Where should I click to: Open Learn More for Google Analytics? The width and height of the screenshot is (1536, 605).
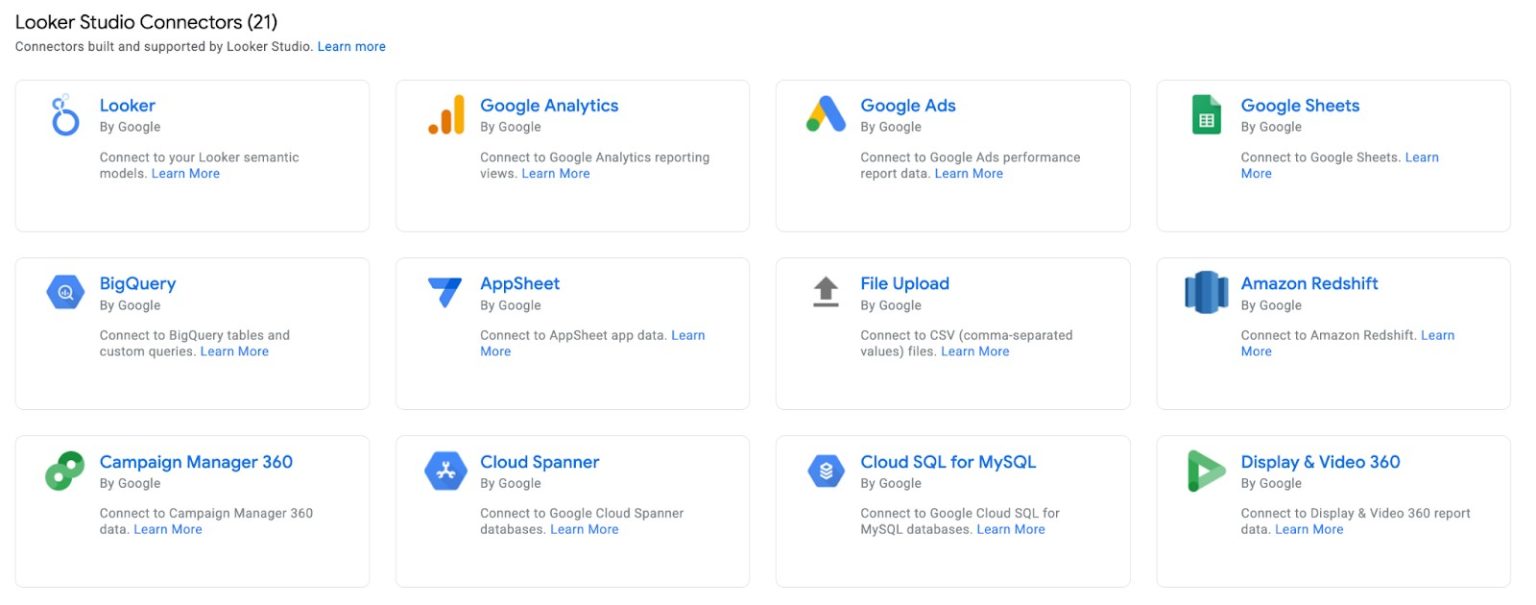[555, 174]
